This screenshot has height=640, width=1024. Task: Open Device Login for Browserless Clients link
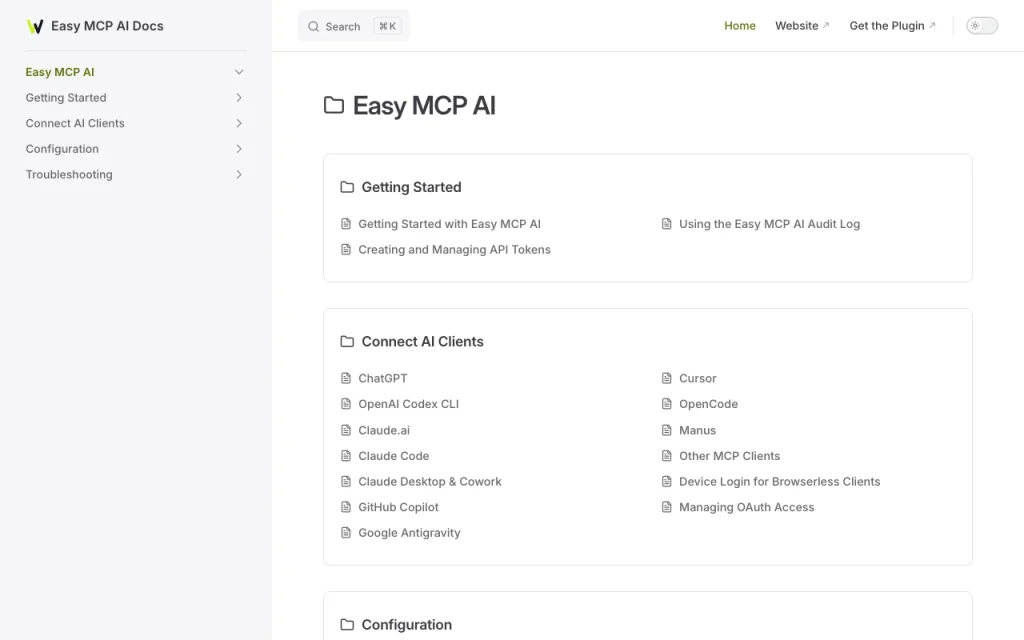click(780, 481)
